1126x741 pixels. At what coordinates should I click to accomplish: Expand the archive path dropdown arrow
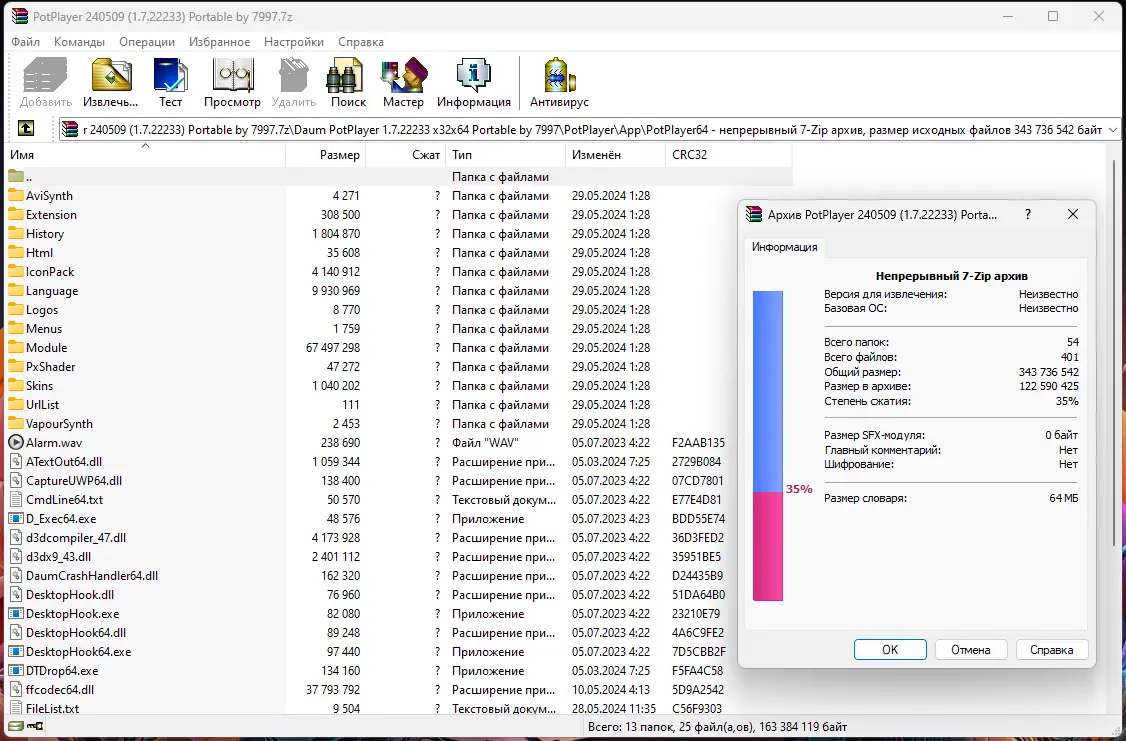pos(1113,130)
